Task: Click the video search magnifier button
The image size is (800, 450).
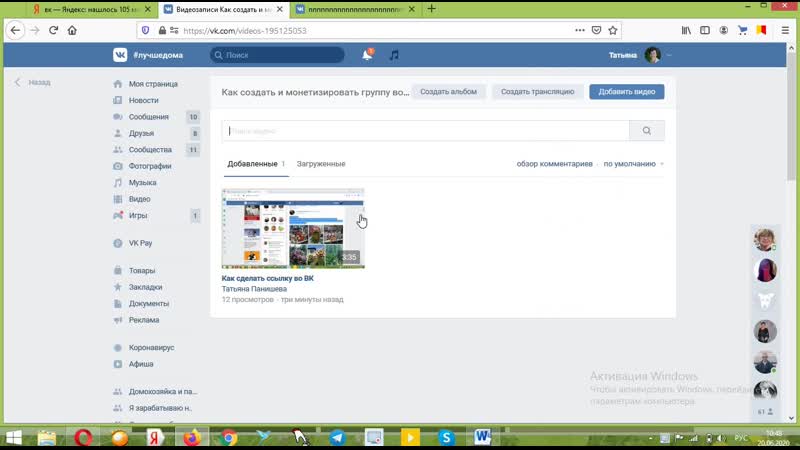Action: click(646, 131)
